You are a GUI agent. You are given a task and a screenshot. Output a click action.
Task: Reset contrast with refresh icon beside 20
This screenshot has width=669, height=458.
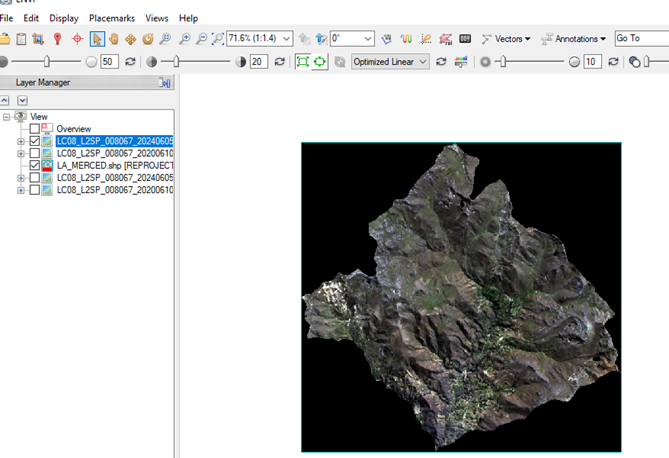coord(279,62)
